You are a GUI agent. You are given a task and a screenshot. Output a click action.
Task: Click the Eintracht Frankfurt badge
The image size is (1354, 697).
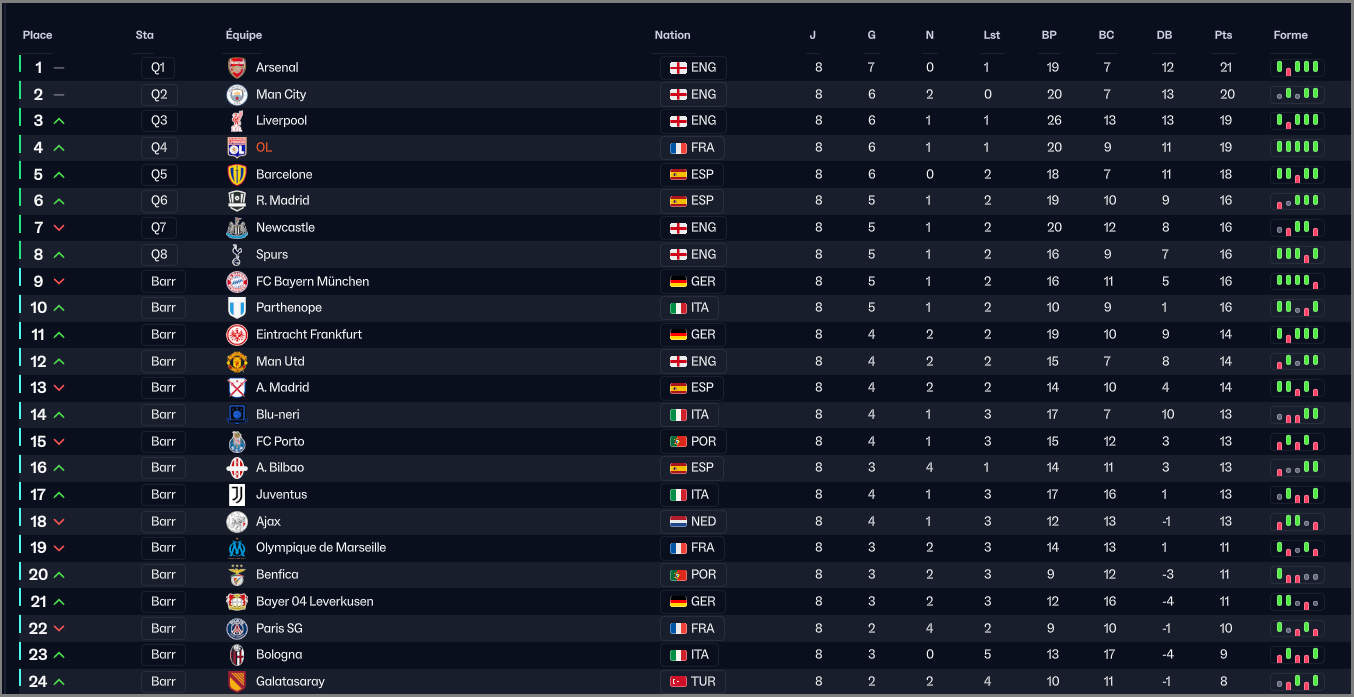click(x=237, y=335)
